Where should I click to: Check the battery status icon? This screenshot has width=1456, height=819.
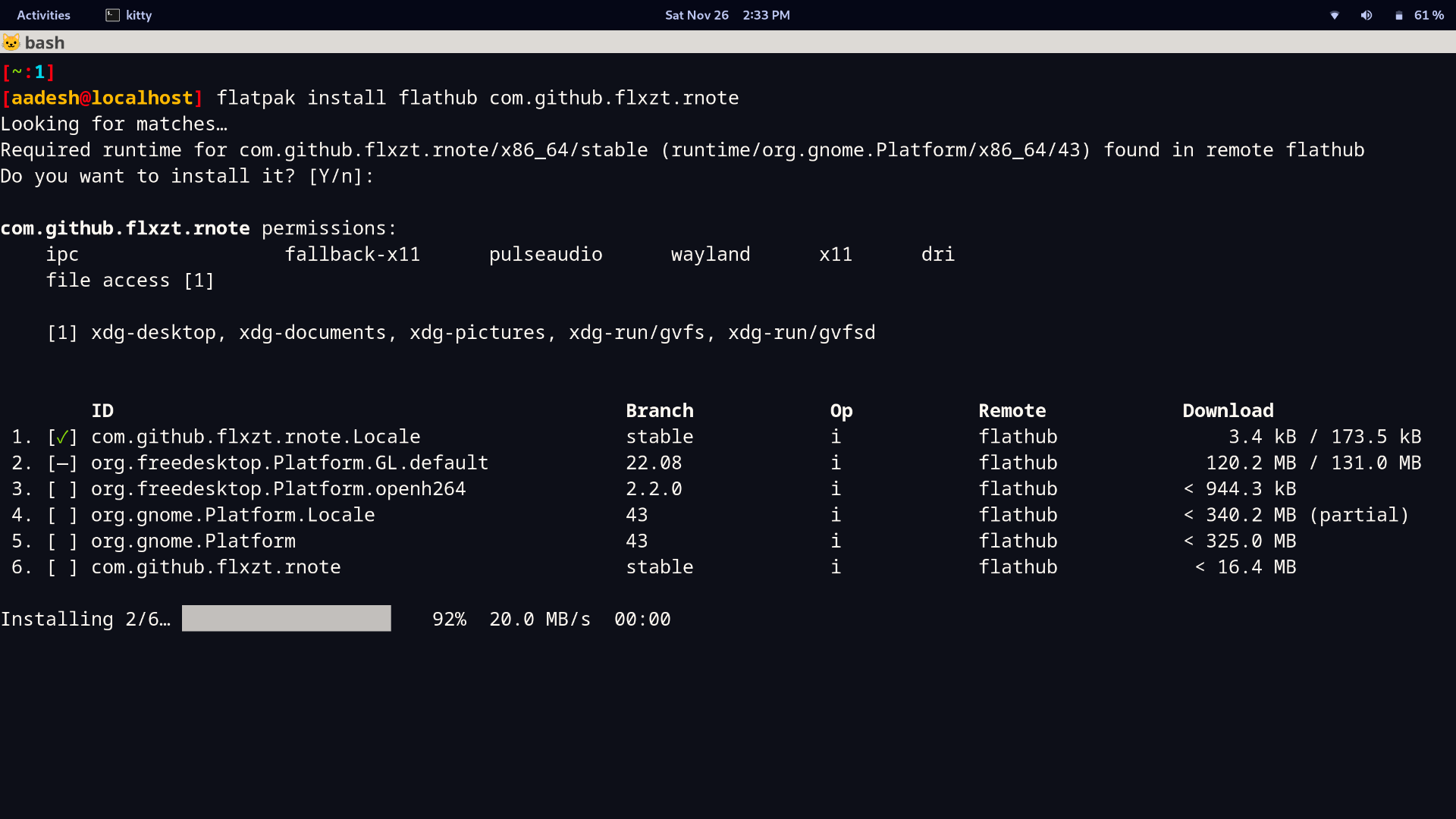coord(1398,15)
